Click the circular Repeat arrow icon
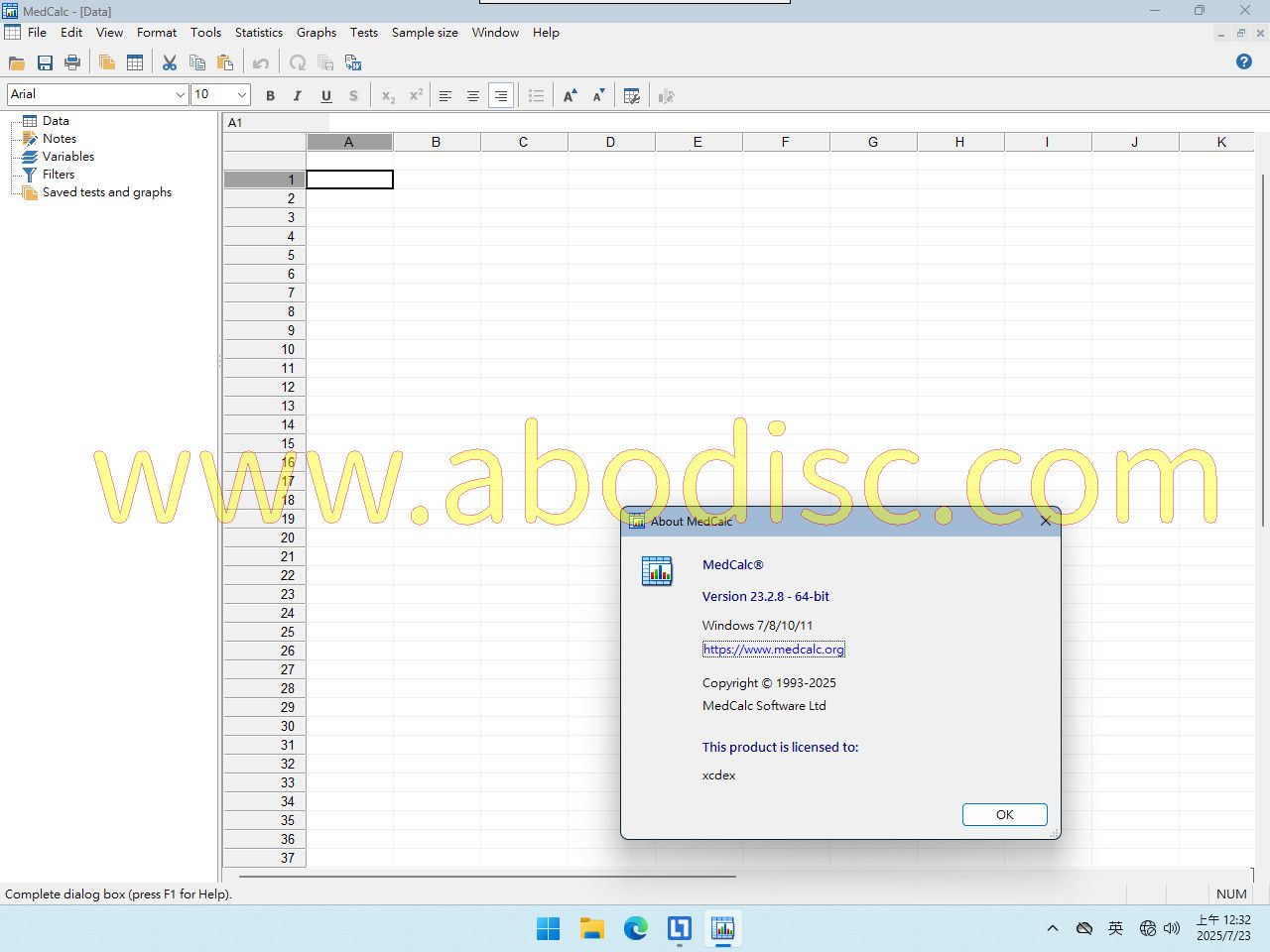1270x952 pixels. (x=298, y=63)
